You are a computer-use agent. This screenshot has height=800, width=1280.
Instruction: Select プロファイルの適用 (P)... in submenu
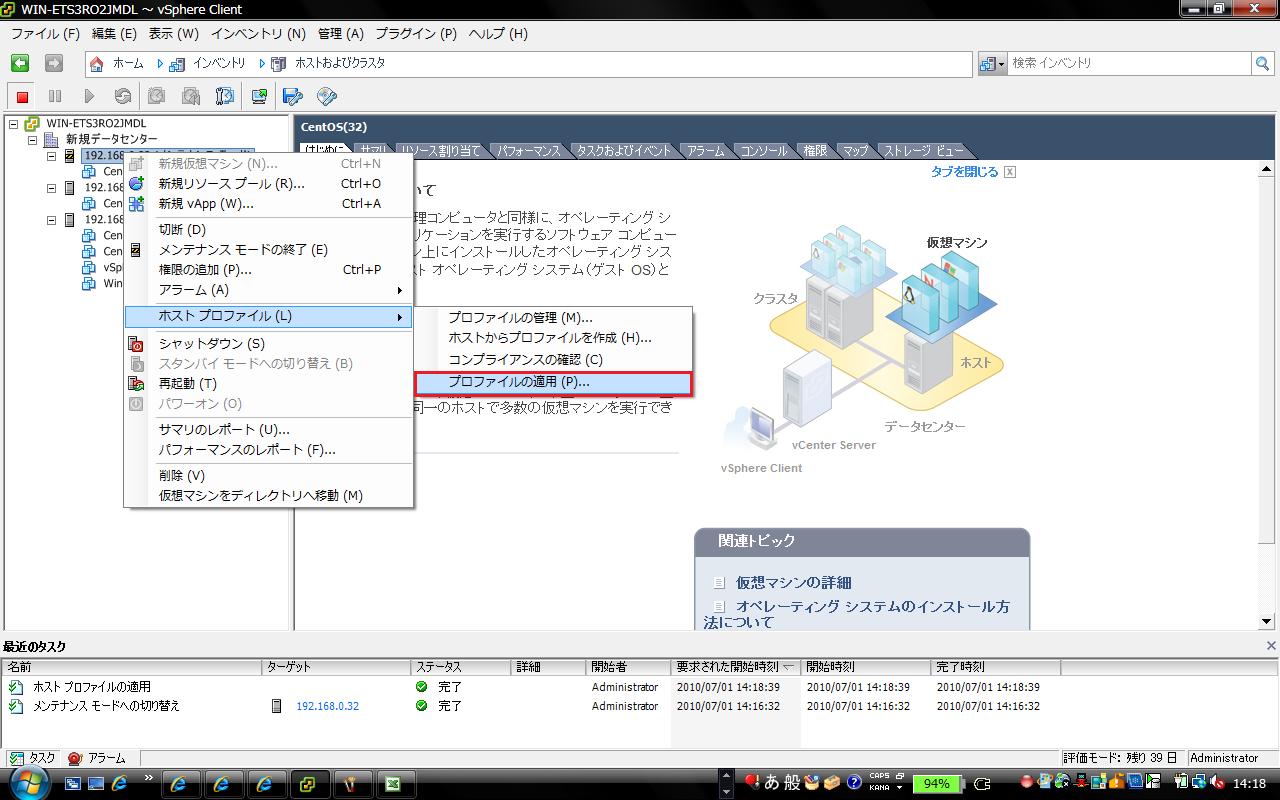coord(552,382)
